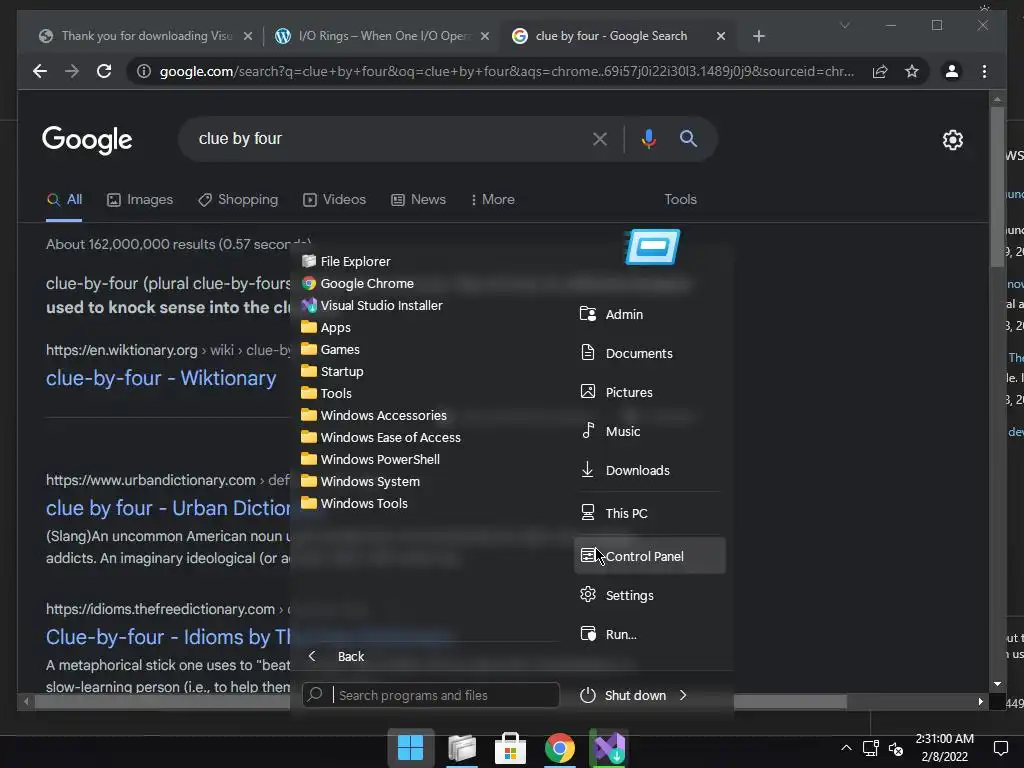1024x768 pixels.
Task: Launch Google Chrome from the start menu list
Action: pos(358,283)
